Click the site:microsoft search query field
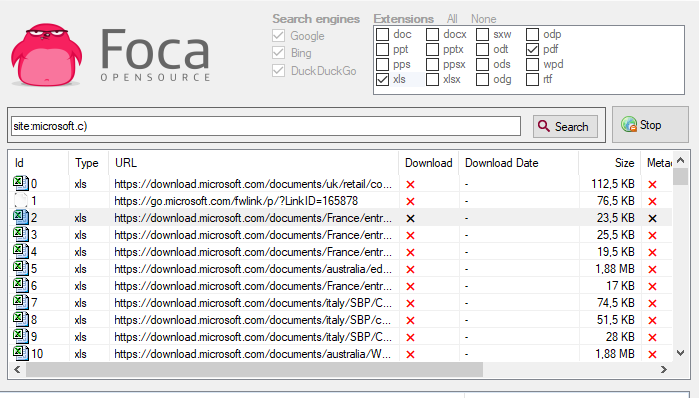The image size is (699, 398). coord(266,126)
